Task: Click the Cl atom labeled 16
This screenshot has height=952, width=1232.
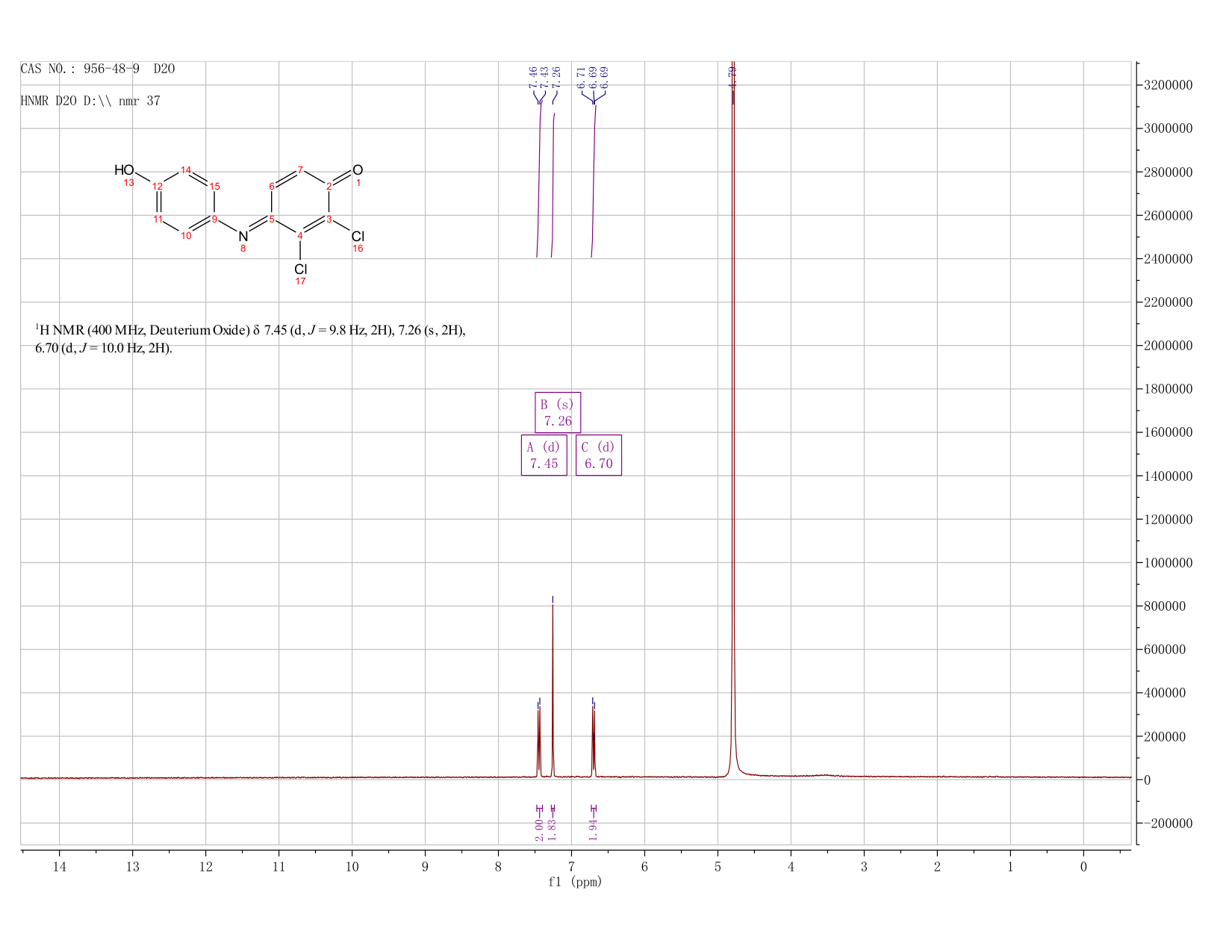Action: pos(358,236)
